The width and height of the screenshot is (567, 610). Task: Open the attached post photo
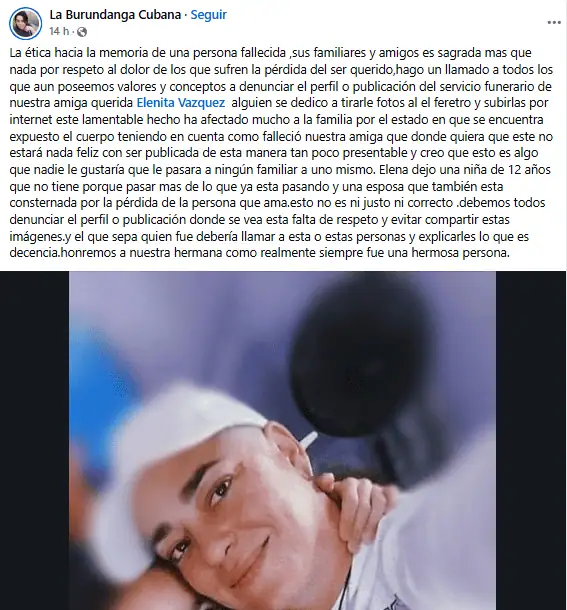point(283,440)
